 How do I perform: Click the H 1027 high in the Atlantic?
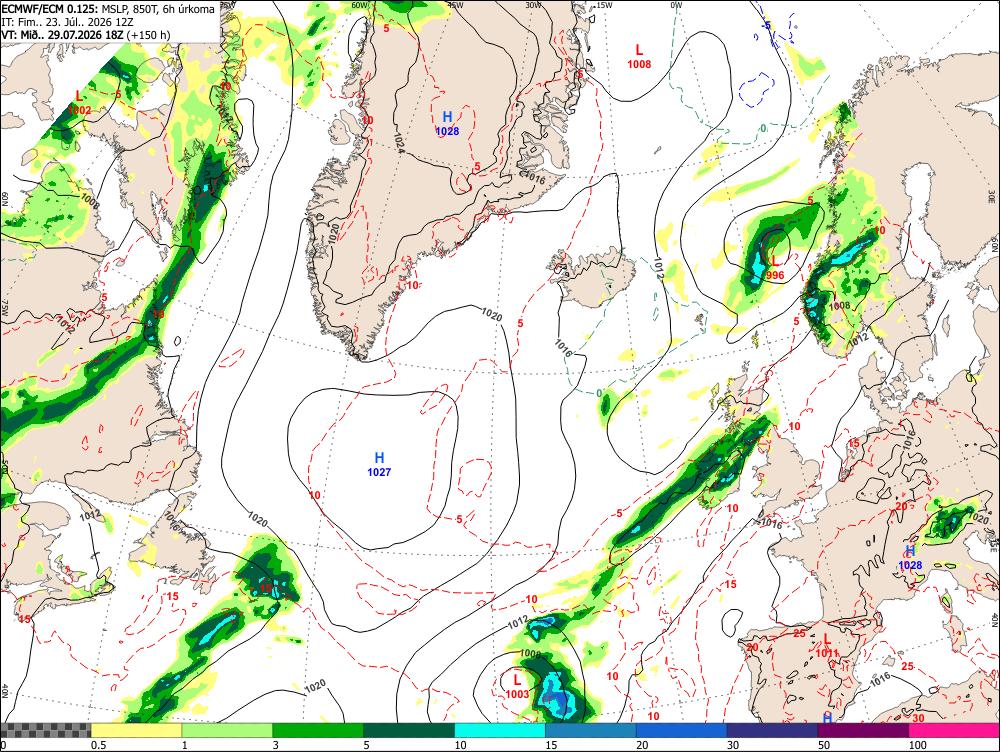(379, 464)
